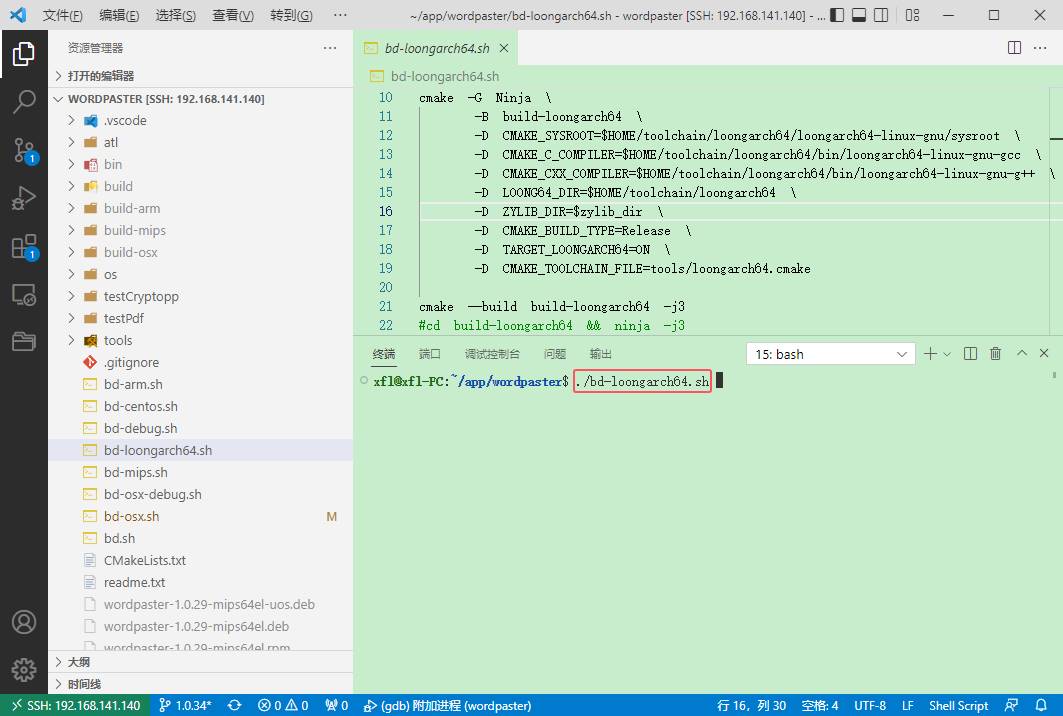The image size is (1063, 716).
Task: Open the Manage gear icon
Action: [x=24, y=670]
